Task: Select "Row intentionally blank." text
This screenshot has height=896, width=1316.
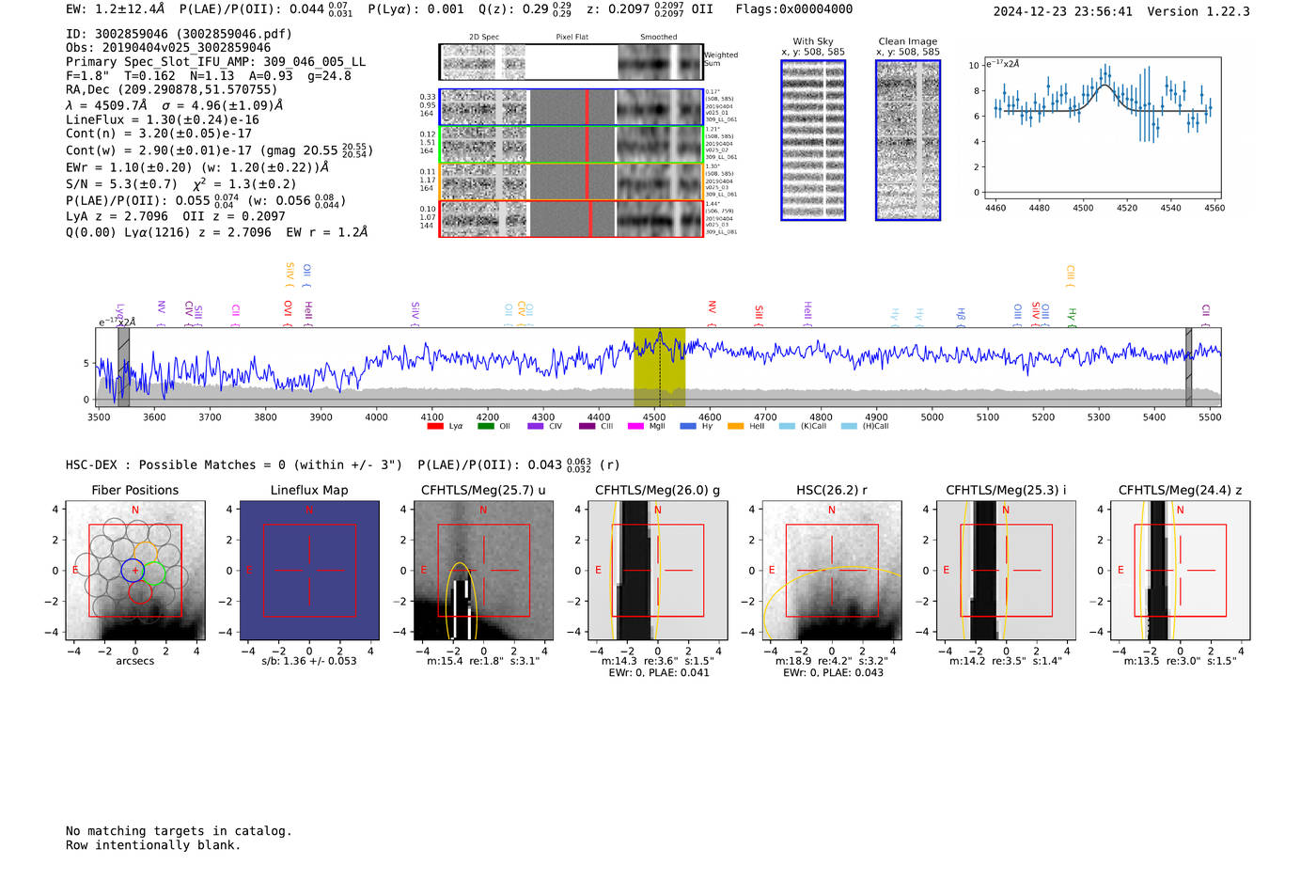Action: 153,845
